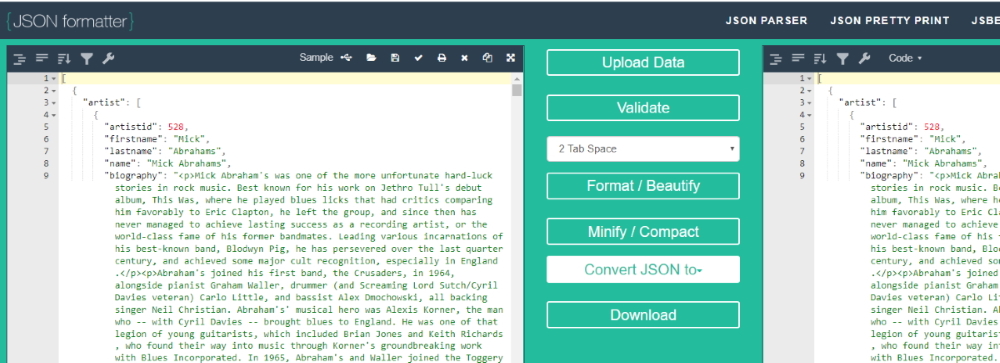Collapse line 4 fold arrow in left editor

54,115
